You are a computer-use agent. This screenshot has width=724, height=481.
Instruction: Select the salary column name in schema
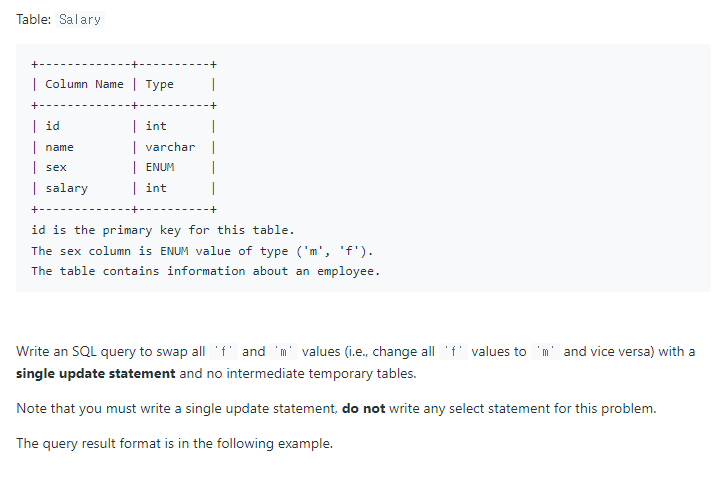click(x=66, y=188)
